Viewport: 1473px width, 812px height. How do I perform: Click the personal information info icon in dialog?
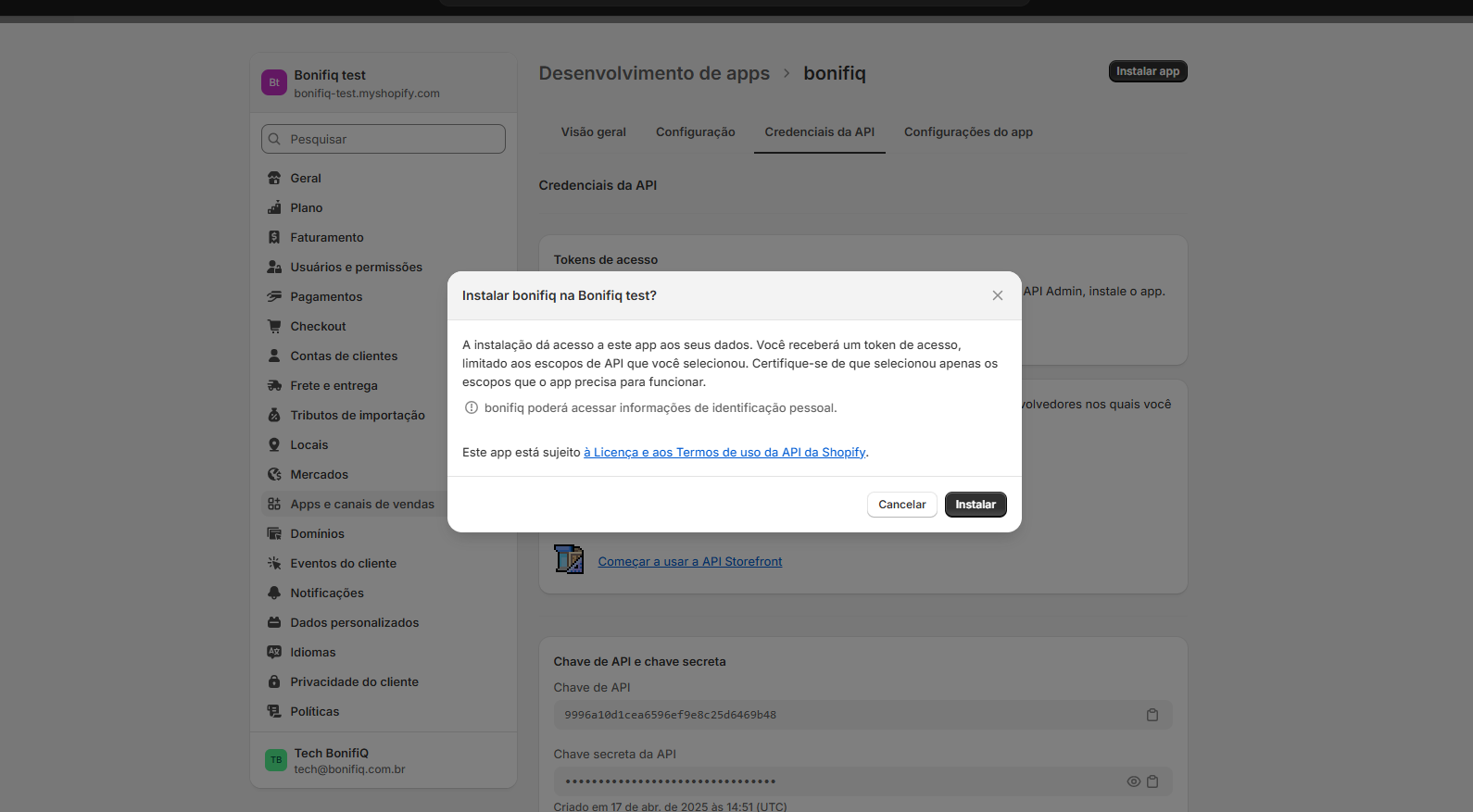click(x=472, y=407)
